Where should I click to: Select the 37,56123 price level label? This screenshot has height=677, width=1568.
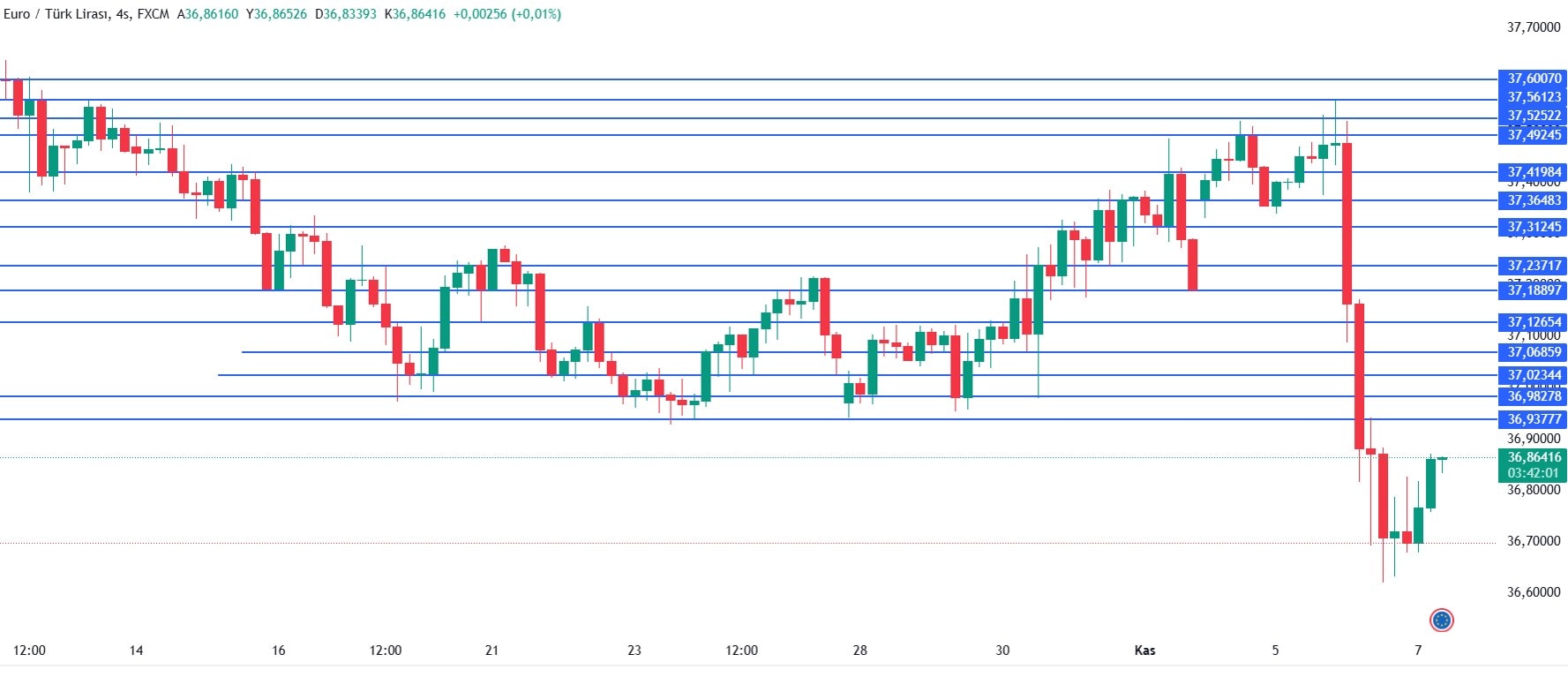[x=1534, y=97]
